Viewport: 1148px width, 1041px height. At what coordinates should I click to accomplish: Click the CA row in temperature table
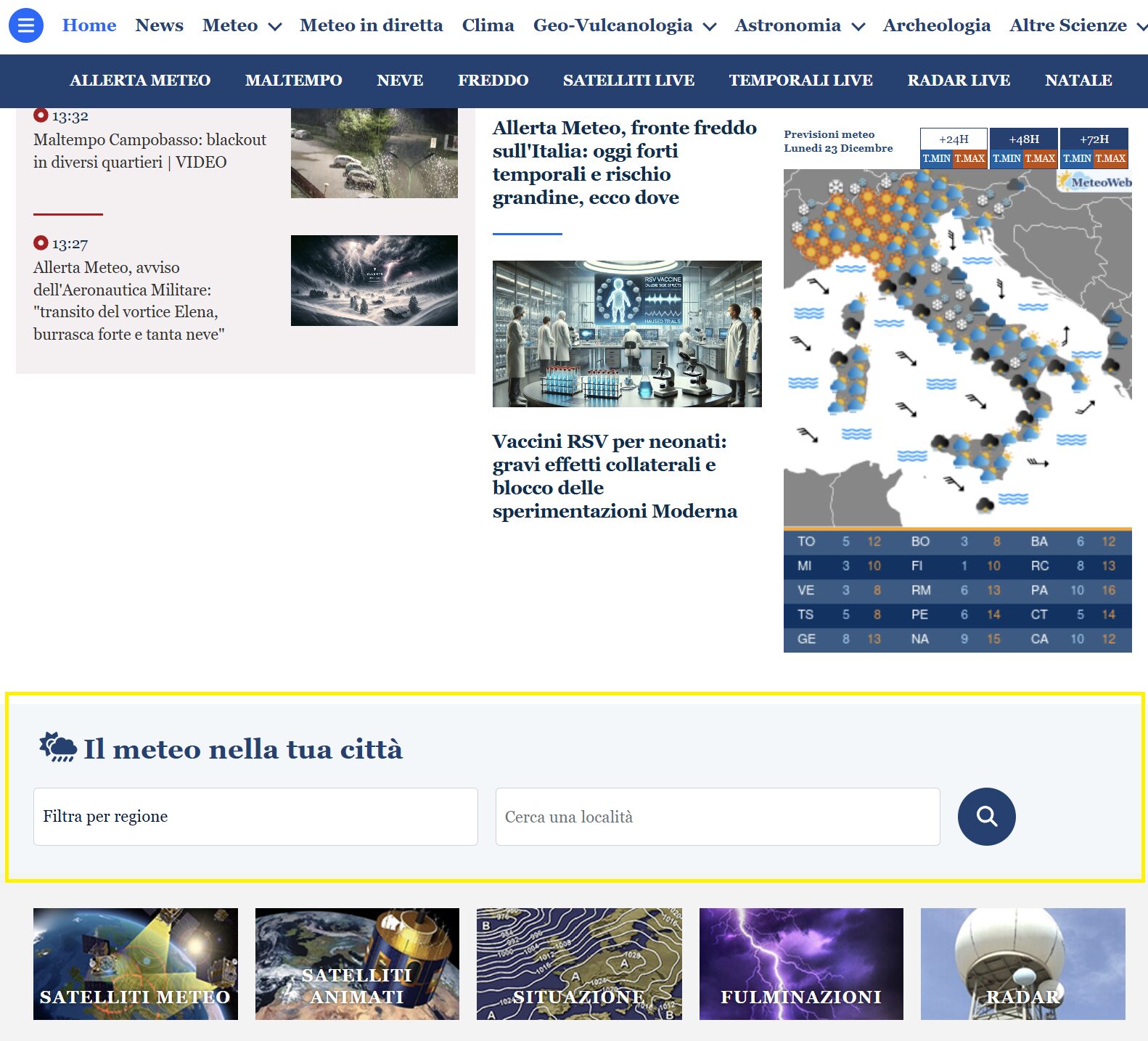(x=1073, y=639)
